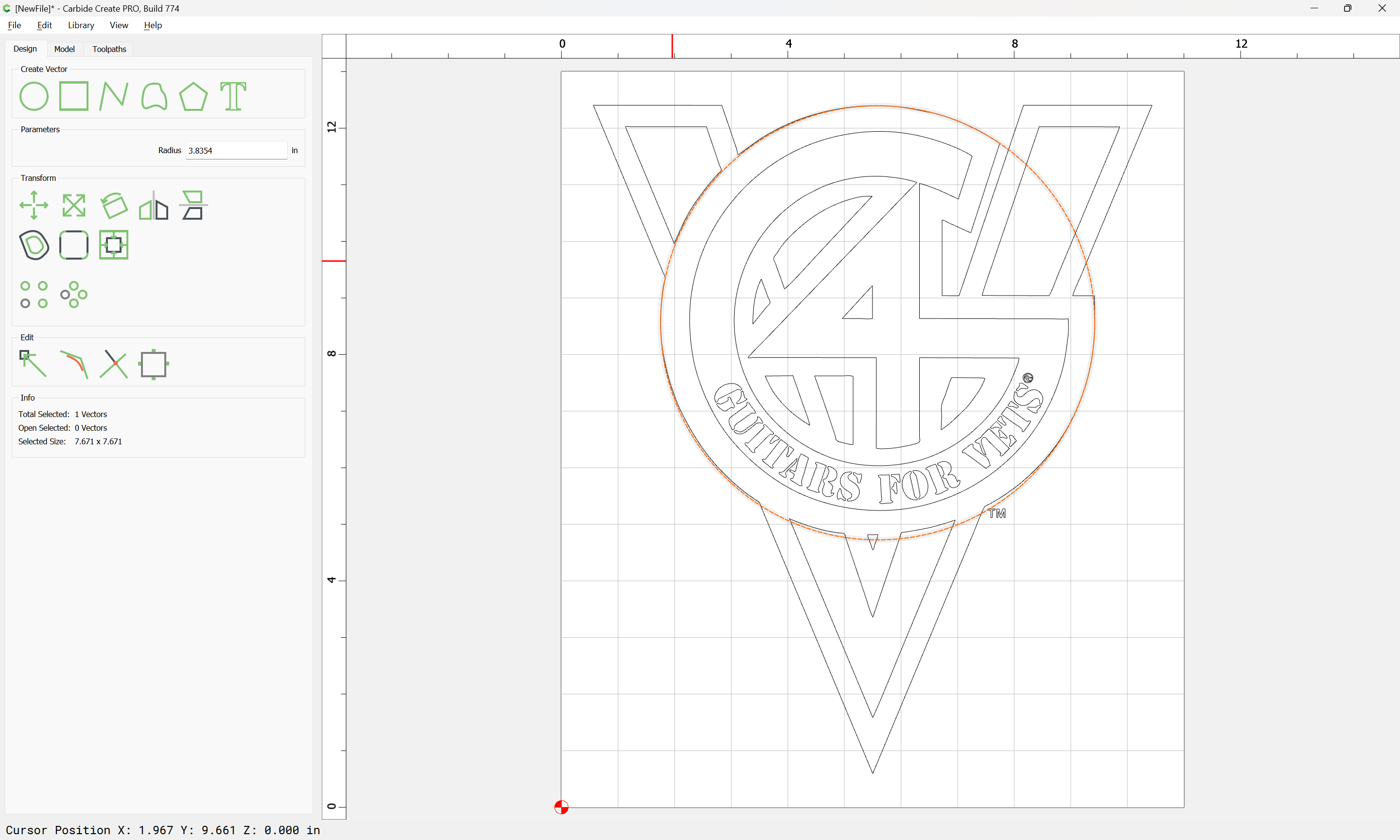Open the Circular Array tool
The height and width of the screenshot is (840, 1400).
coord(73,294)
